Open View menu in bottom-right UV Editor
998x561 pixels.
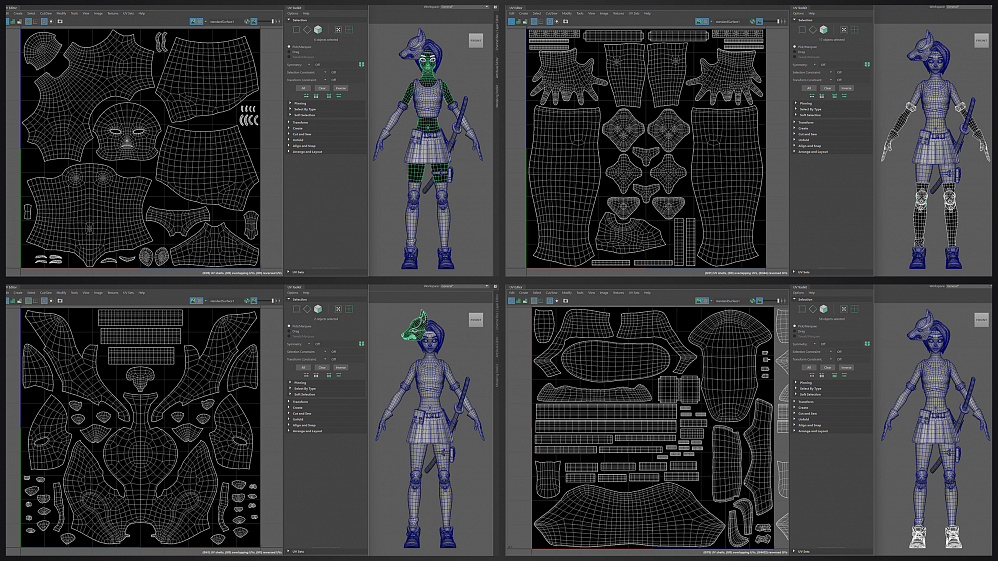(x=591, y=292)
